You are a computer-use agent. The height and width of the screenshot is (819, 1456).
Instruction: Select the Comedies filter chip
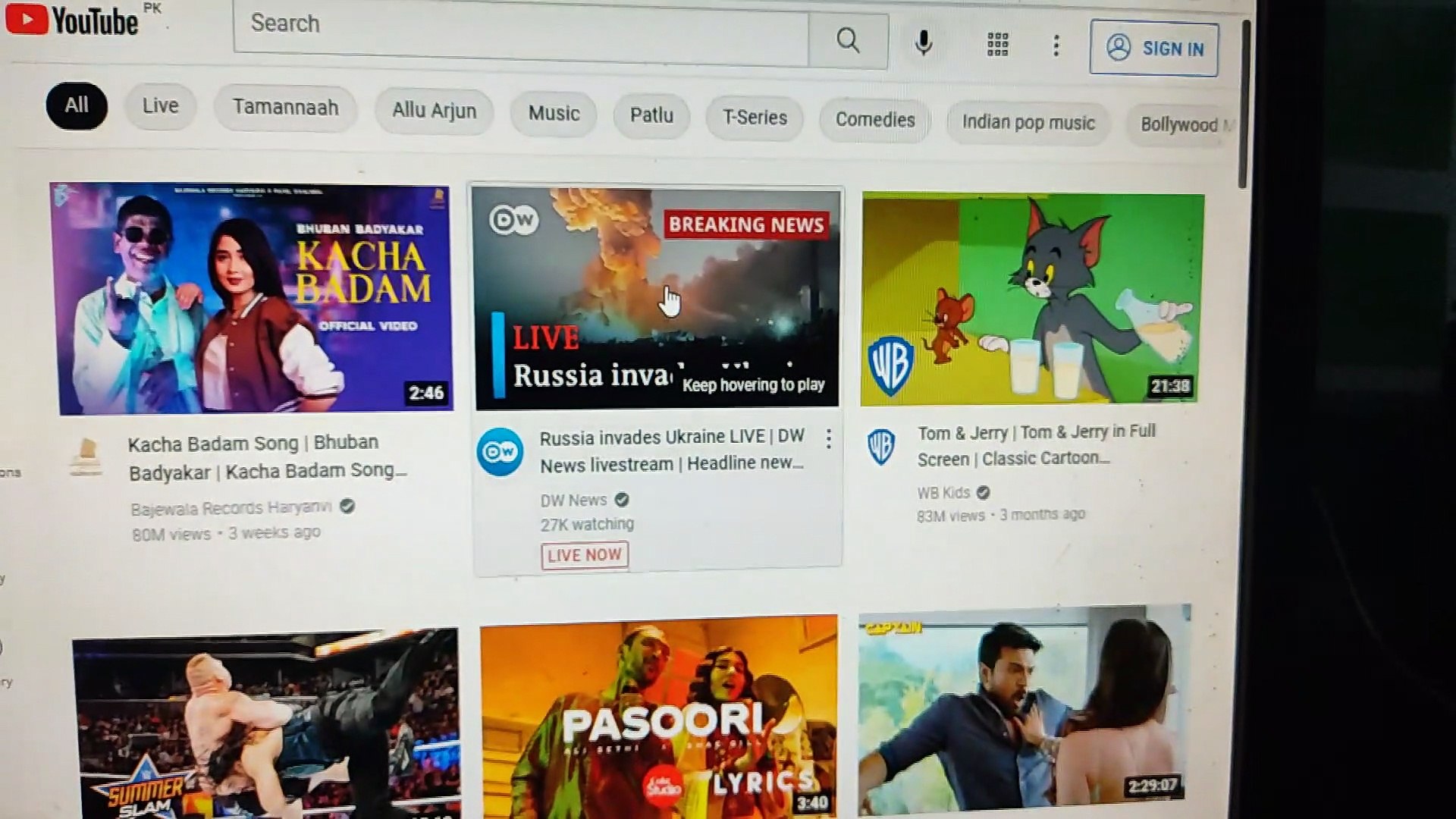click(875, 120)
